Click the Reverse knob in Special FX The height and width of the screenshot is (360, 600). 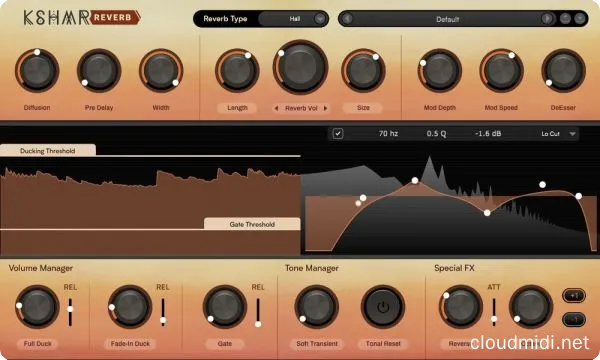pyautogui.click(x=461, y=307)
